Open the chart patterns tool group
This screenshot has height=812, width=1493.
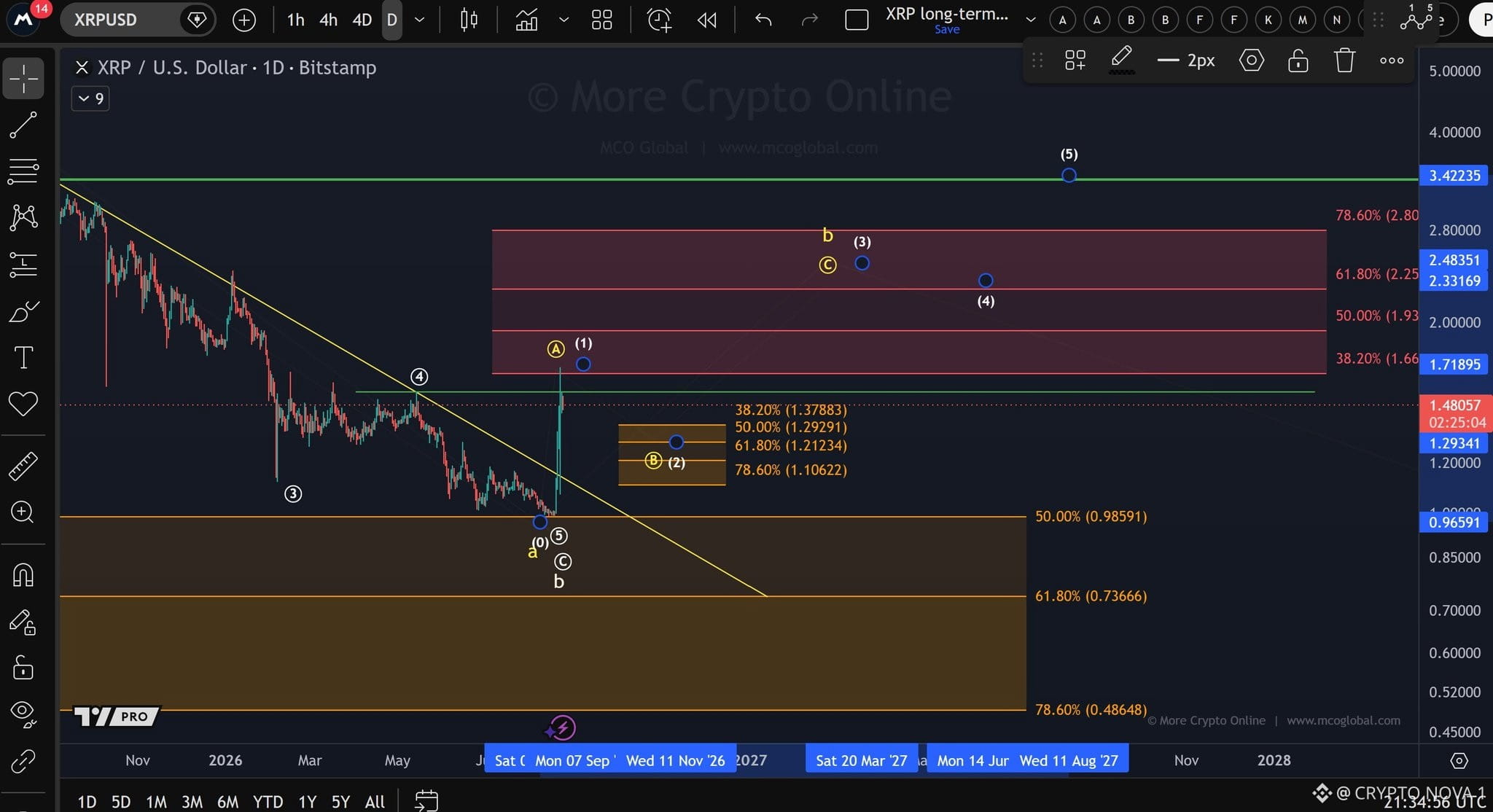(x=23, y=217)
